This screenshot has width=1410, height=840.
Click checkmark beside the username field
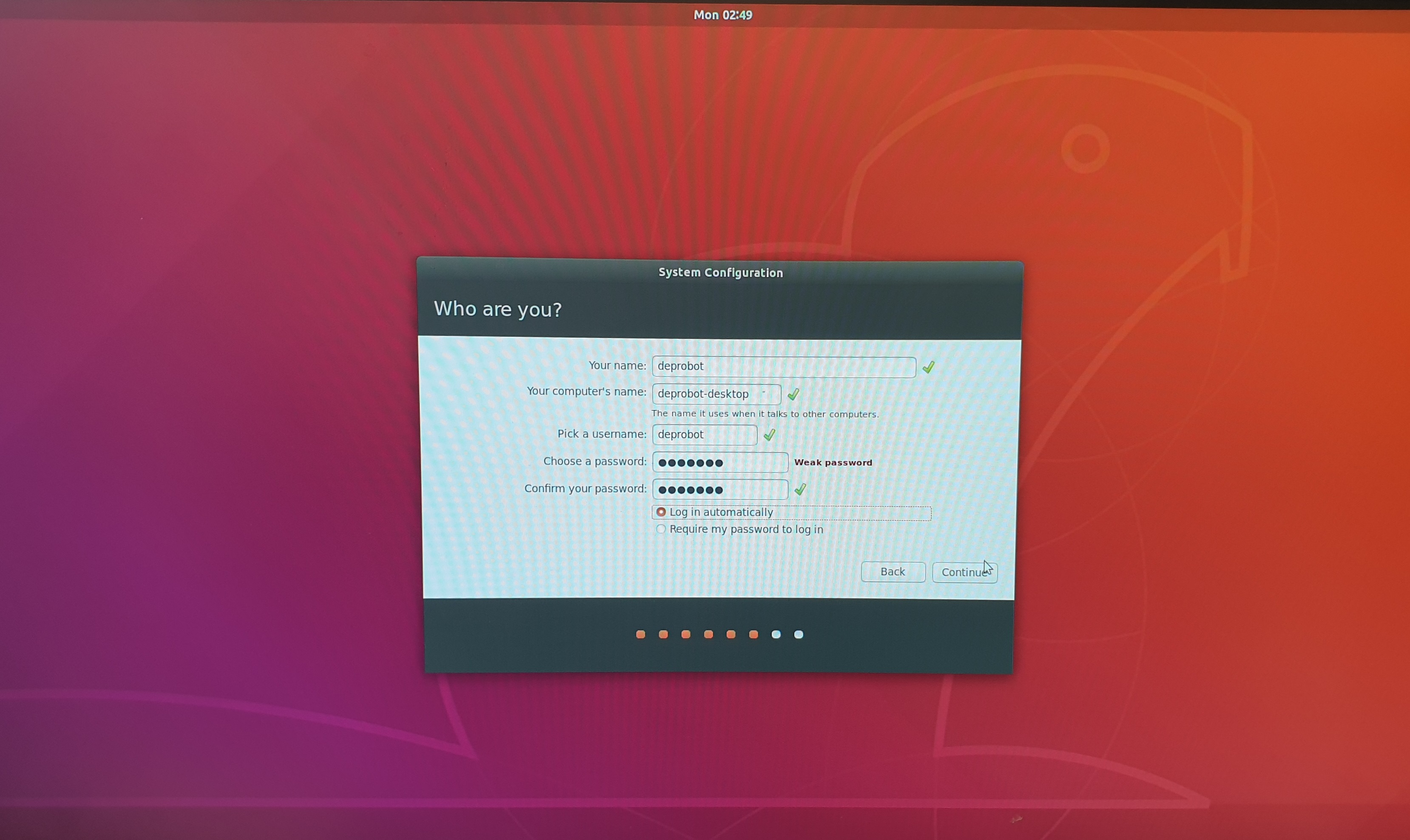coord(769,435)
